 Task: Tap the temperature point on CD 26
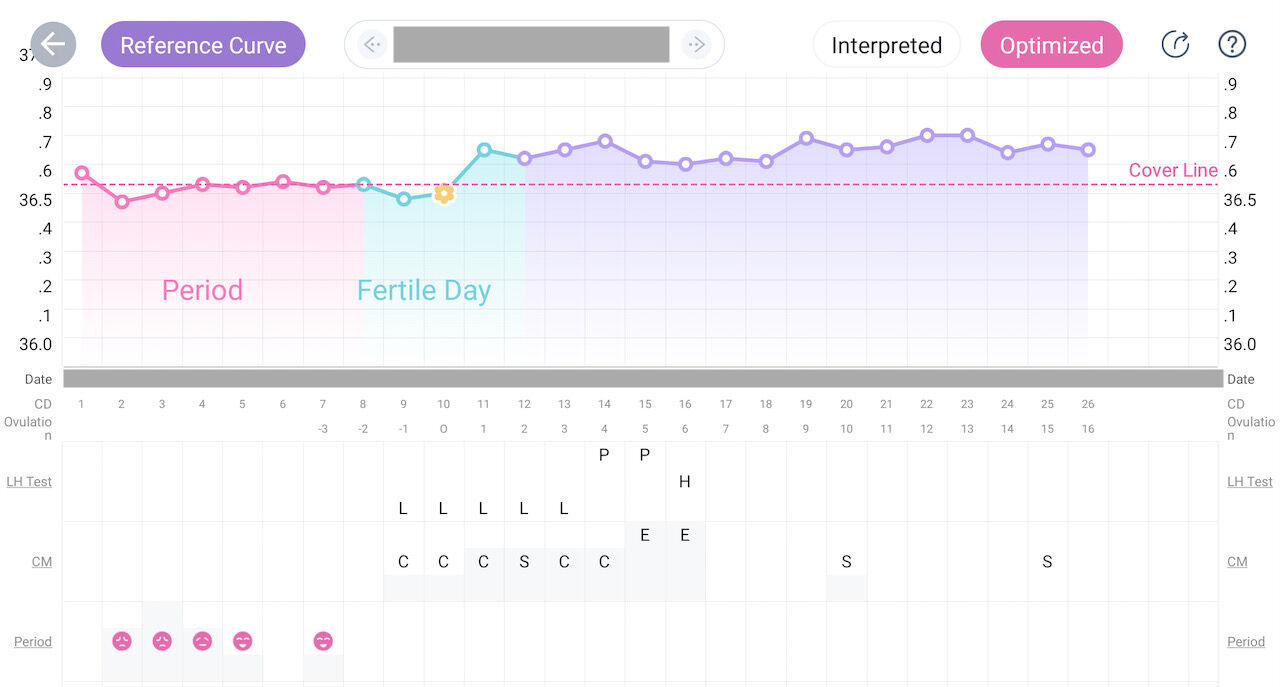[1088, 150]
